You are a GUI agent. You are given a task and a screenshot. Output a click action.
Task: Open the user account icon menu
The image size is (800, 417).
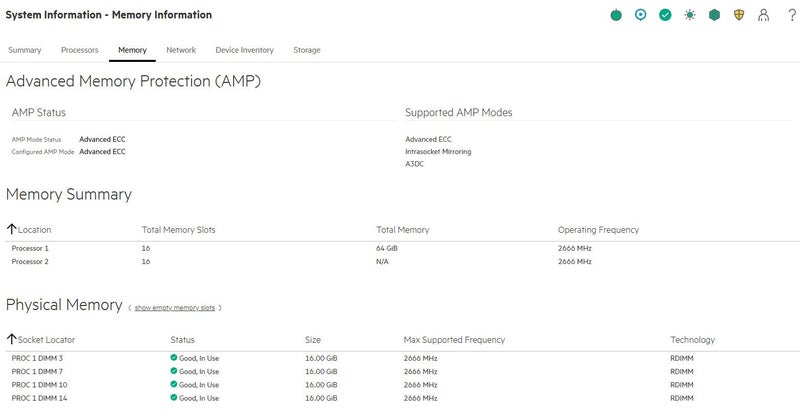tap(764, 15)
